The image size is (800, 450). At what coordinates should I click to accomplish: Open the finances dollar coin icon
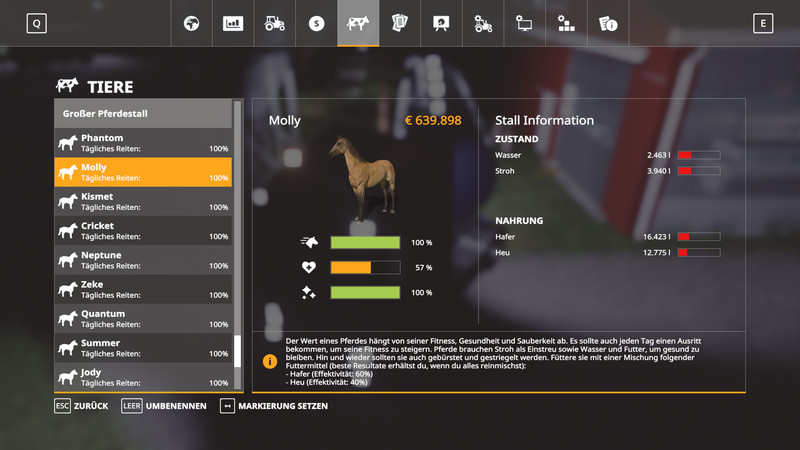(317, 23)
